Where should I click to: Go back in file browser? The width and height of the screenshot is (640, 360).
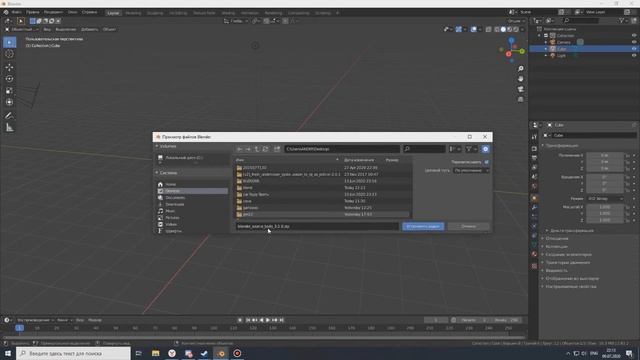tap(240, 149)
